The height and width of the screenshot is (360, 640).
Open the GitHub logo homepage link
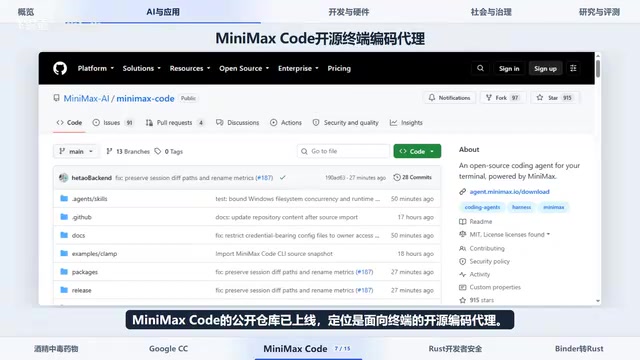click(x=60, y=68)
